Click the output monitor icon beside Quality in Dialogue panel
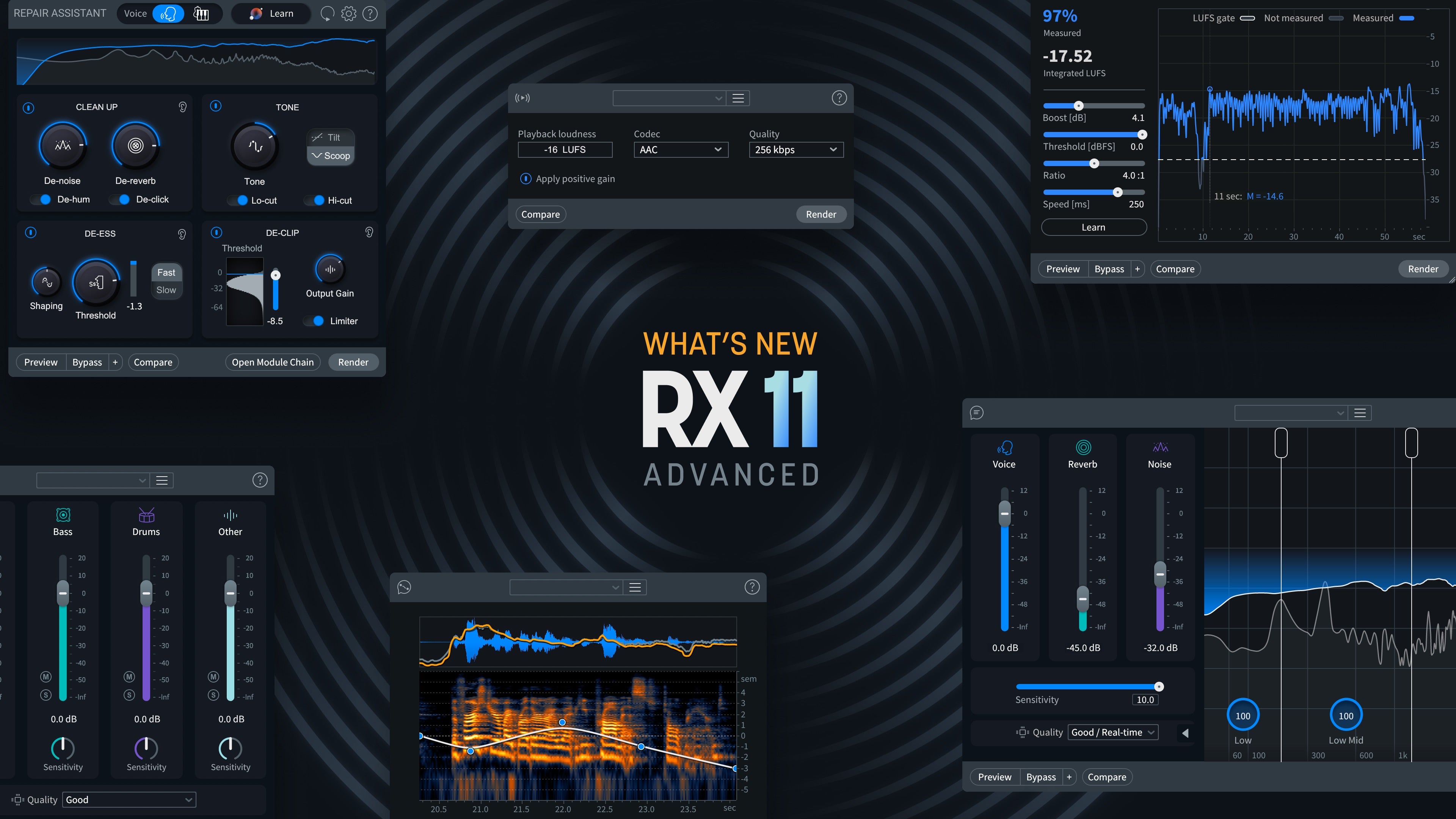The width and height of the screenshot is (1456, 819). [1023, 732]
